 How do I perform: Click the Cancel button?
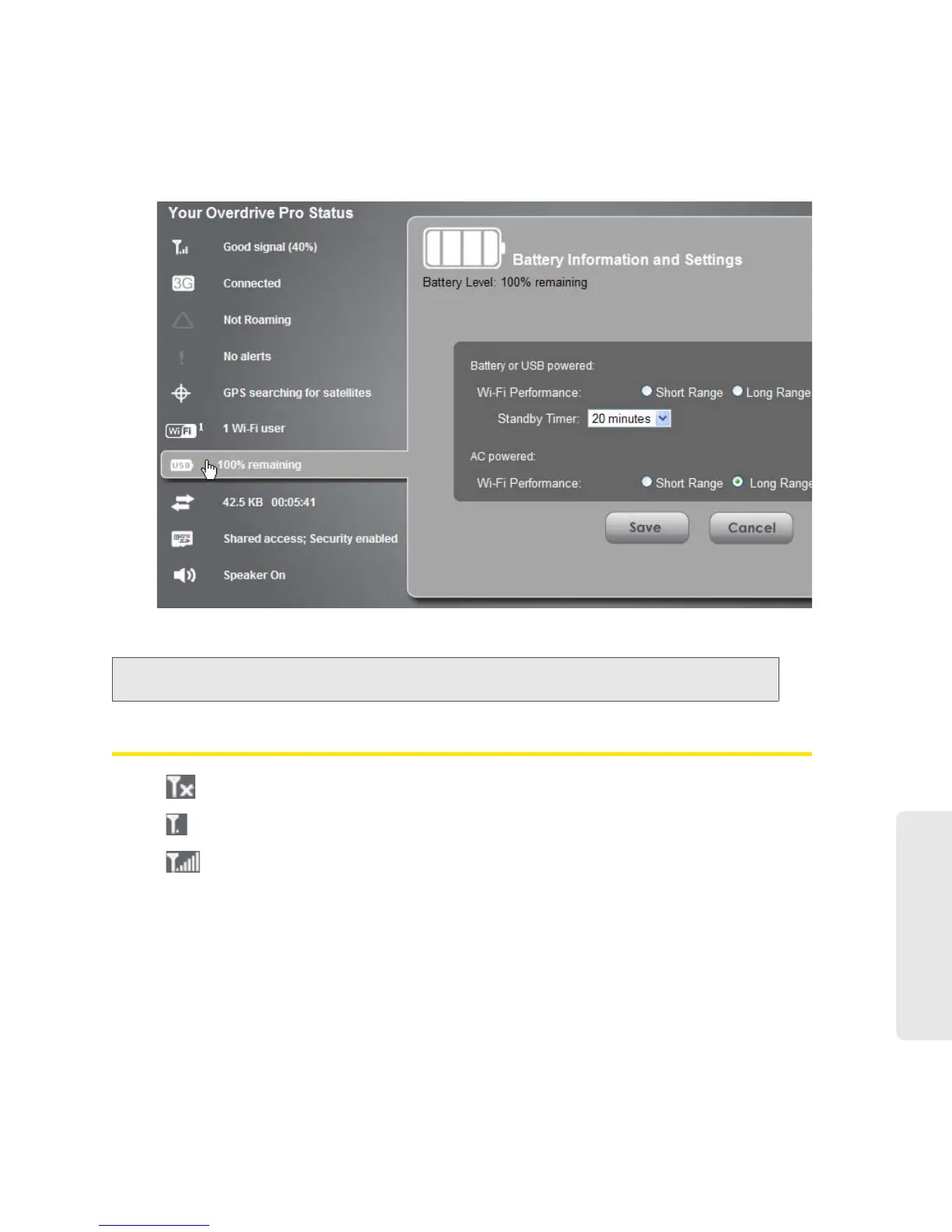click(x=751, y=527)
